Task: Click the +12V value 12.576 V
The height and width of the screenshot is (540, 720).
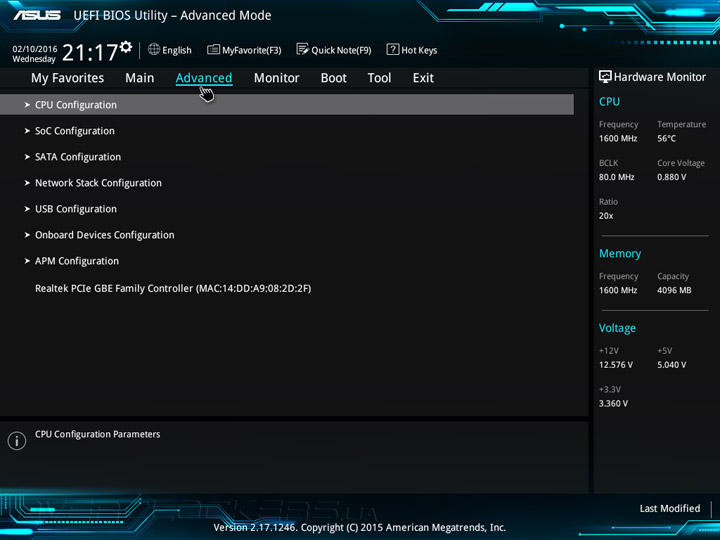Action: 616,365
